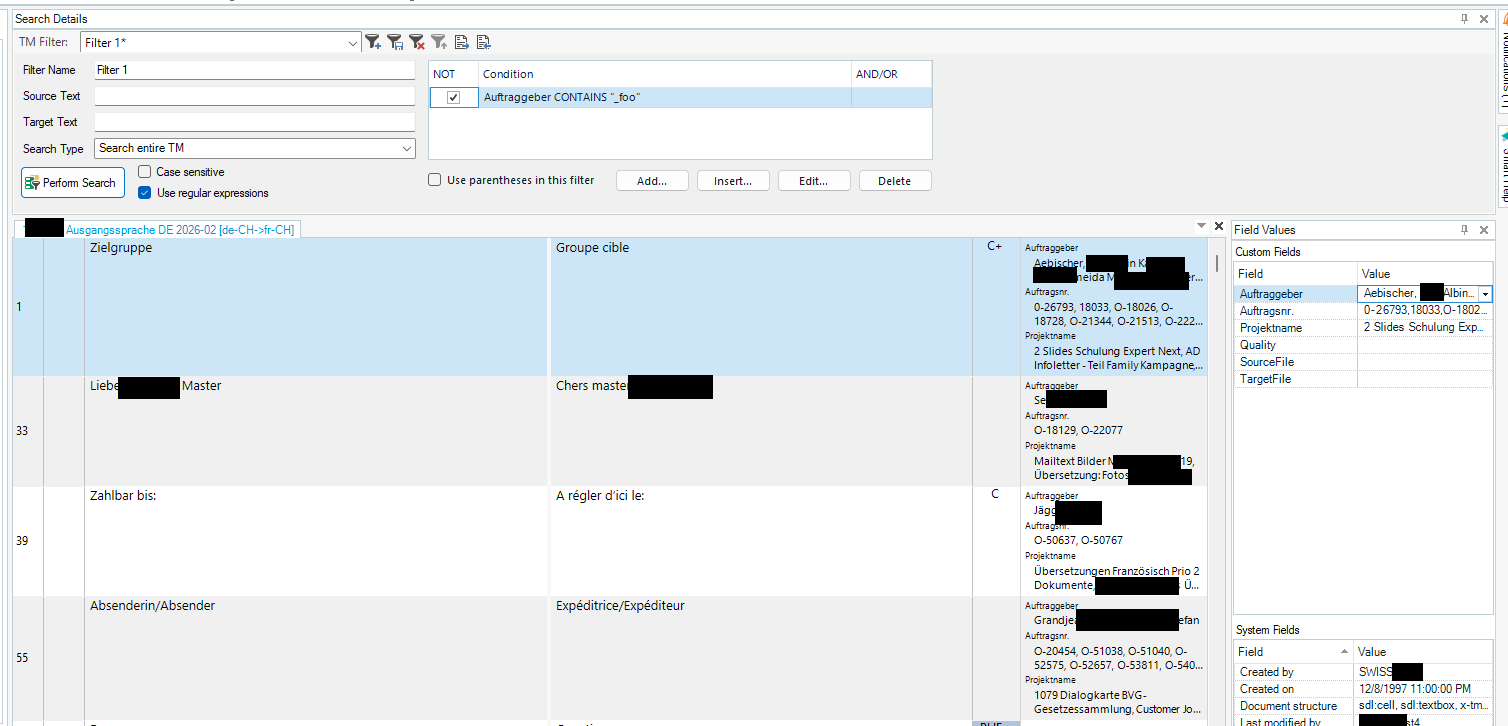Pin the Field Values panel
This screenshot has height=726, width=1508.
pos(1464,230)
